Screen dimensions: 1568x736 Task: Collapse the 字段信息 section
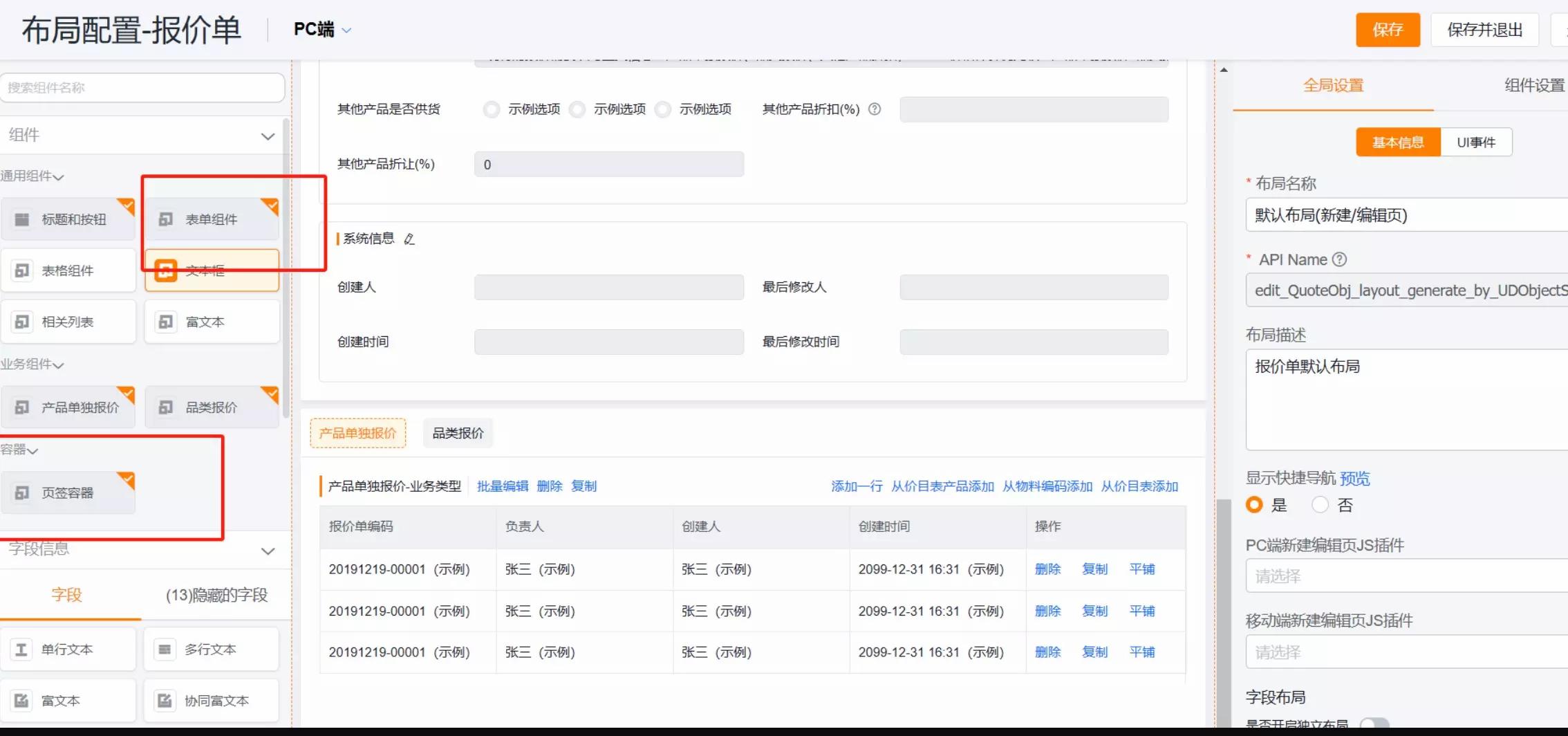268,551
